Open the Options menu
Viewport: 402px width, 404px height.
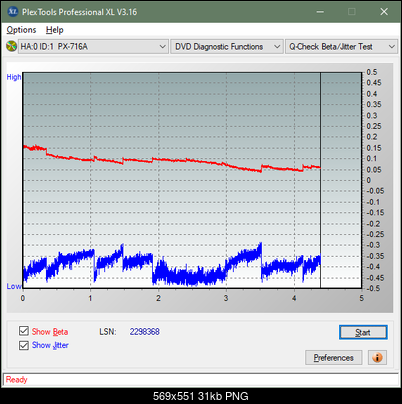point(21,30)
